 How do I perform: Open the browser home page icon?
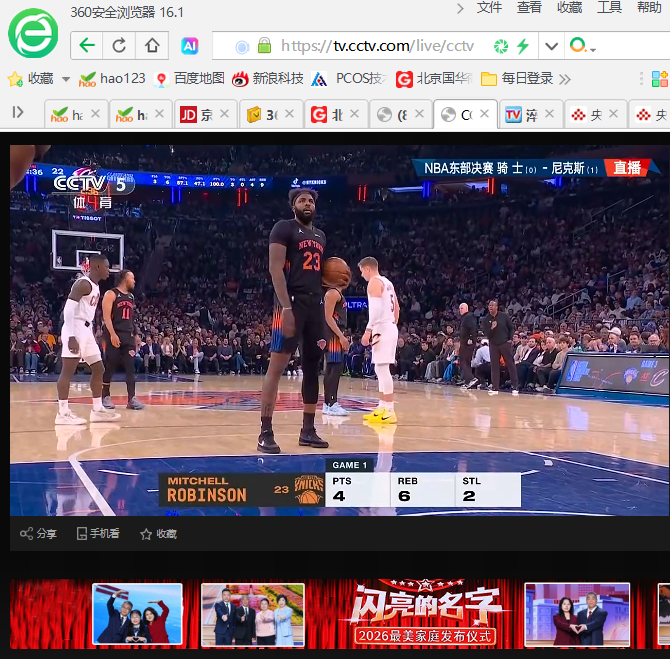pos(152,45)
